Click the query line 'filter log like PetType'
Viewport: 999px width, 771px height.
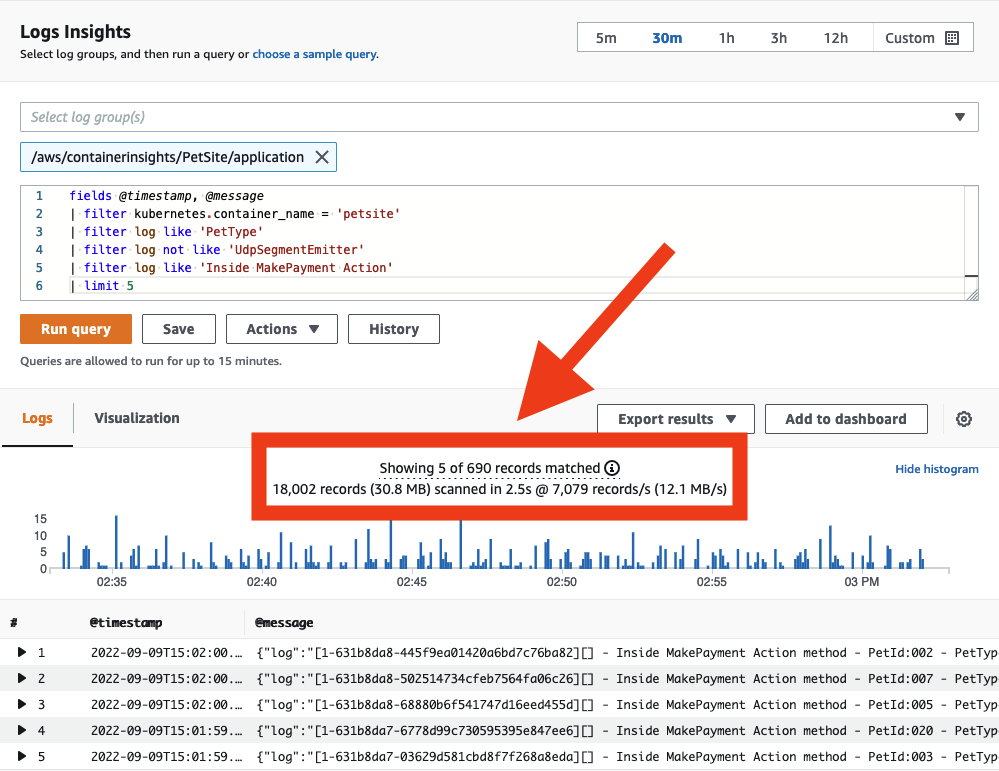(166, 231)
